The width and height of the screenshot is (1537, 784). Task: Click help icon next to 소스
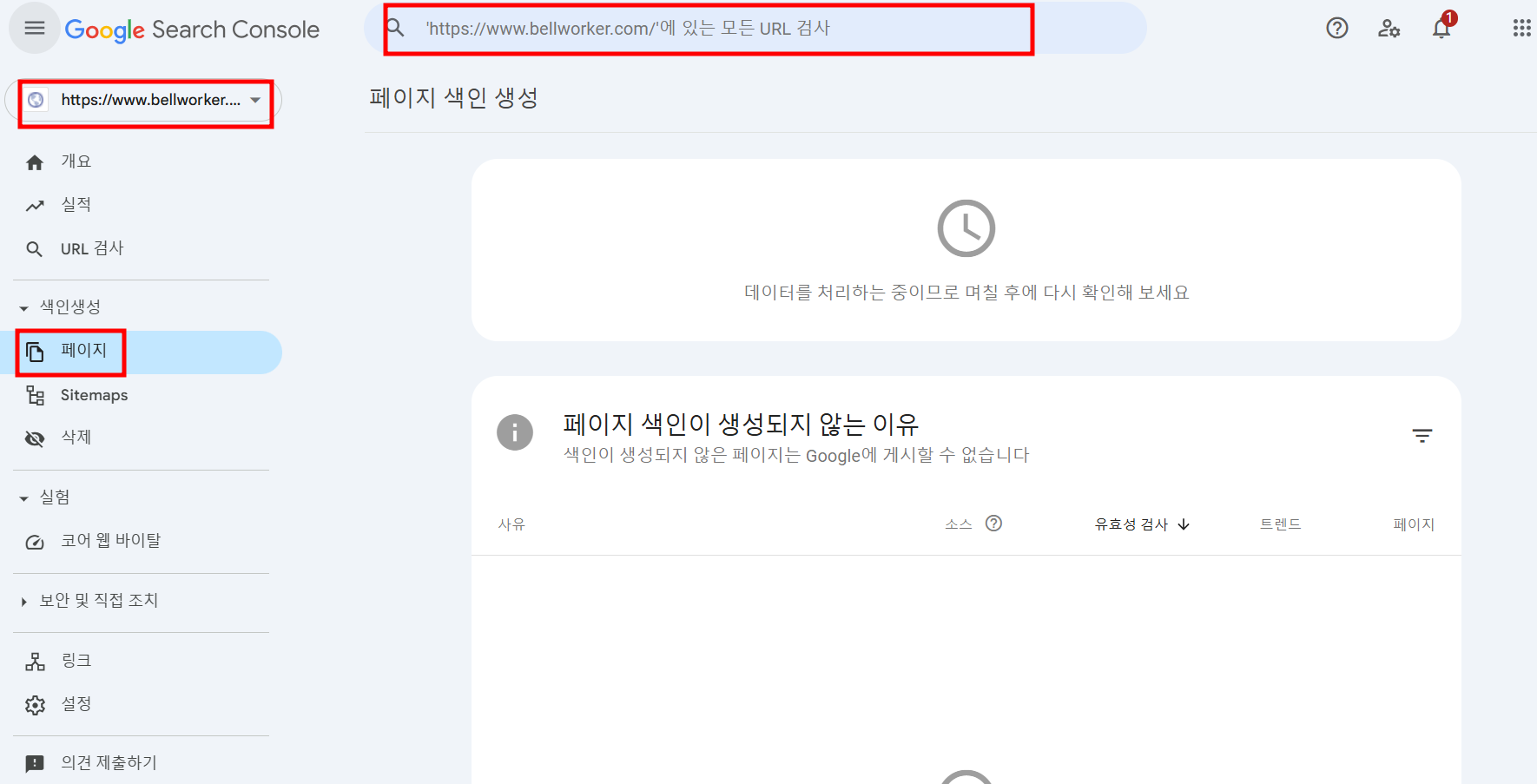pyautogui.click(x=994, y=524)
